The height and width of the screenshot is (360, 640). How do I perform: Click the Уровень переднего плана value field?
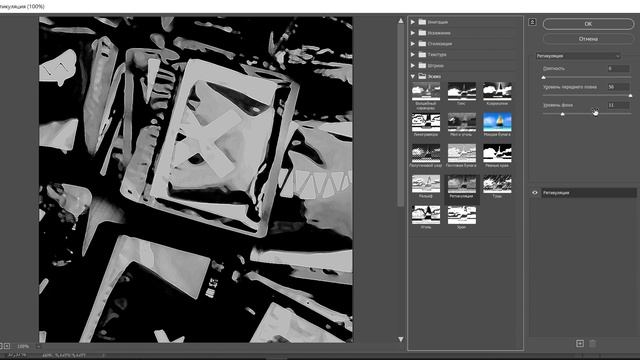pos(618,87)
